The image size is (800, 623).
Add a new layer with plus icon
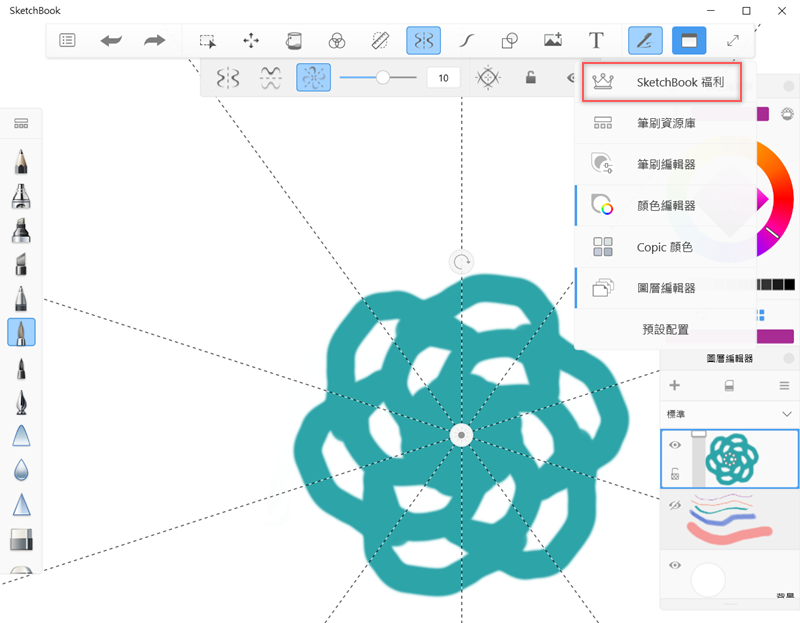pyautogui.click(x=674, y=385)
